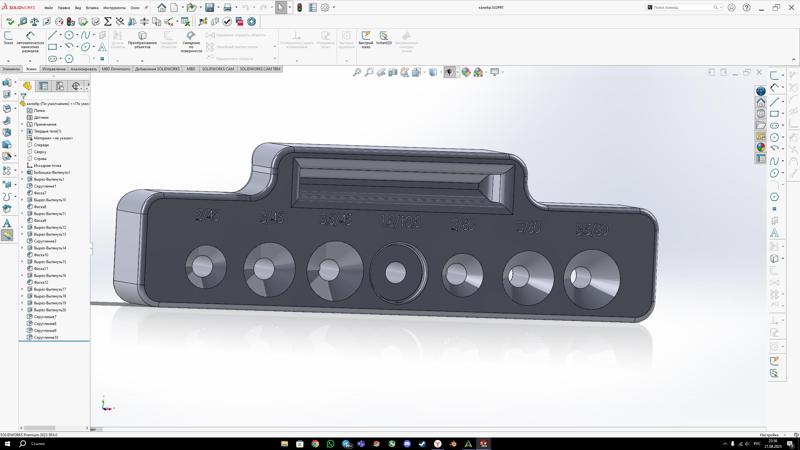
Task: Toggle Быстрый эскиз mode
Action: click(x=366, y=38)
